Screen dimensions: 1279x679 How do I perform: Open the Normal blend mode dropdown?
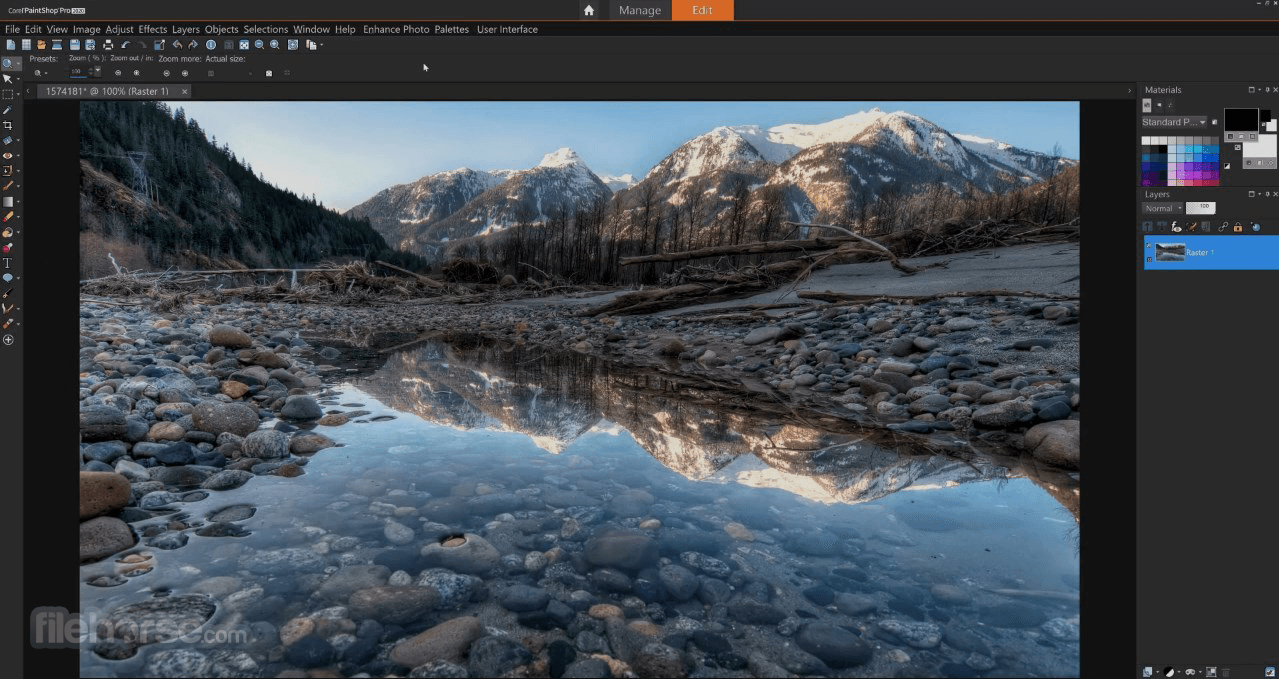[x=1163, y=208]
